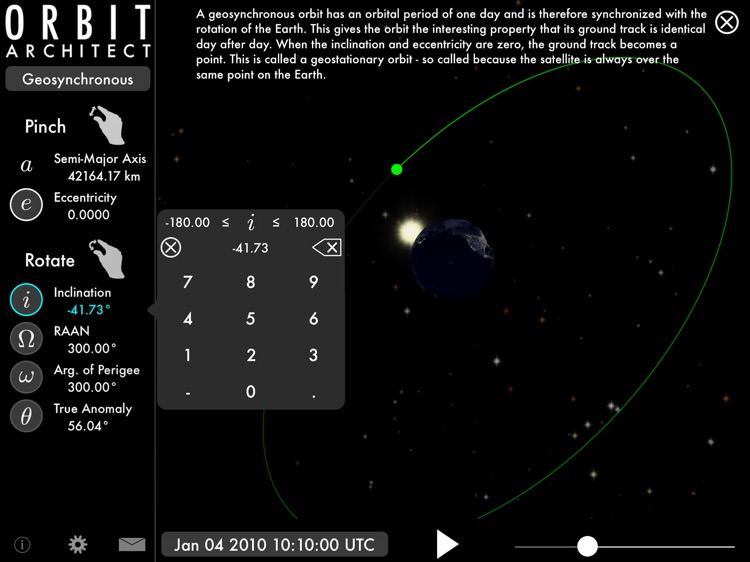Viewport: 750px width, 562px height.
Task: Tap keypad digit 3
Action: [x=313, y=355]
